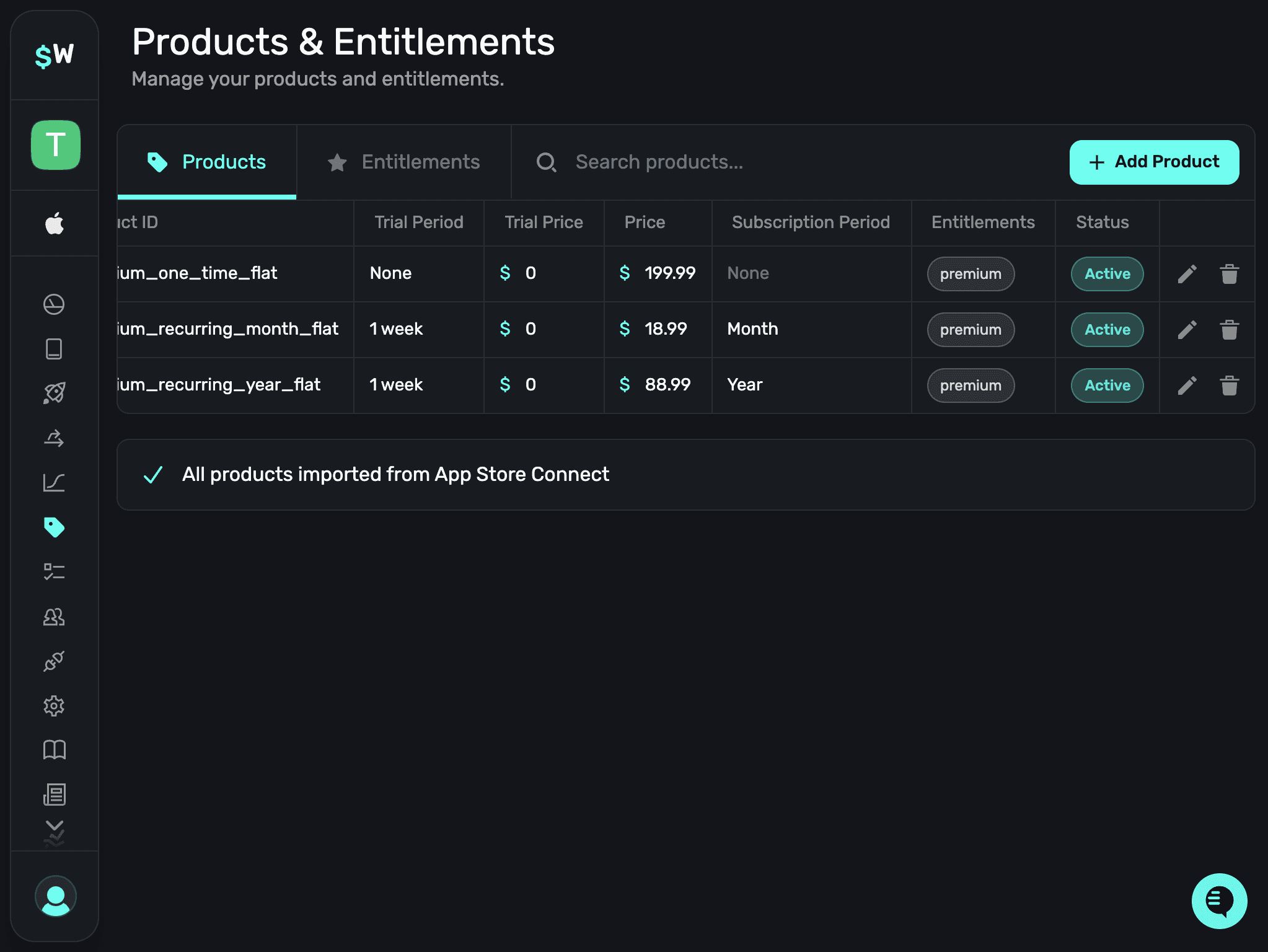Open the premium entitlement badge on monthly product
The height and width of the screenshot is (952, 1268).
click(x=971, y=329)
